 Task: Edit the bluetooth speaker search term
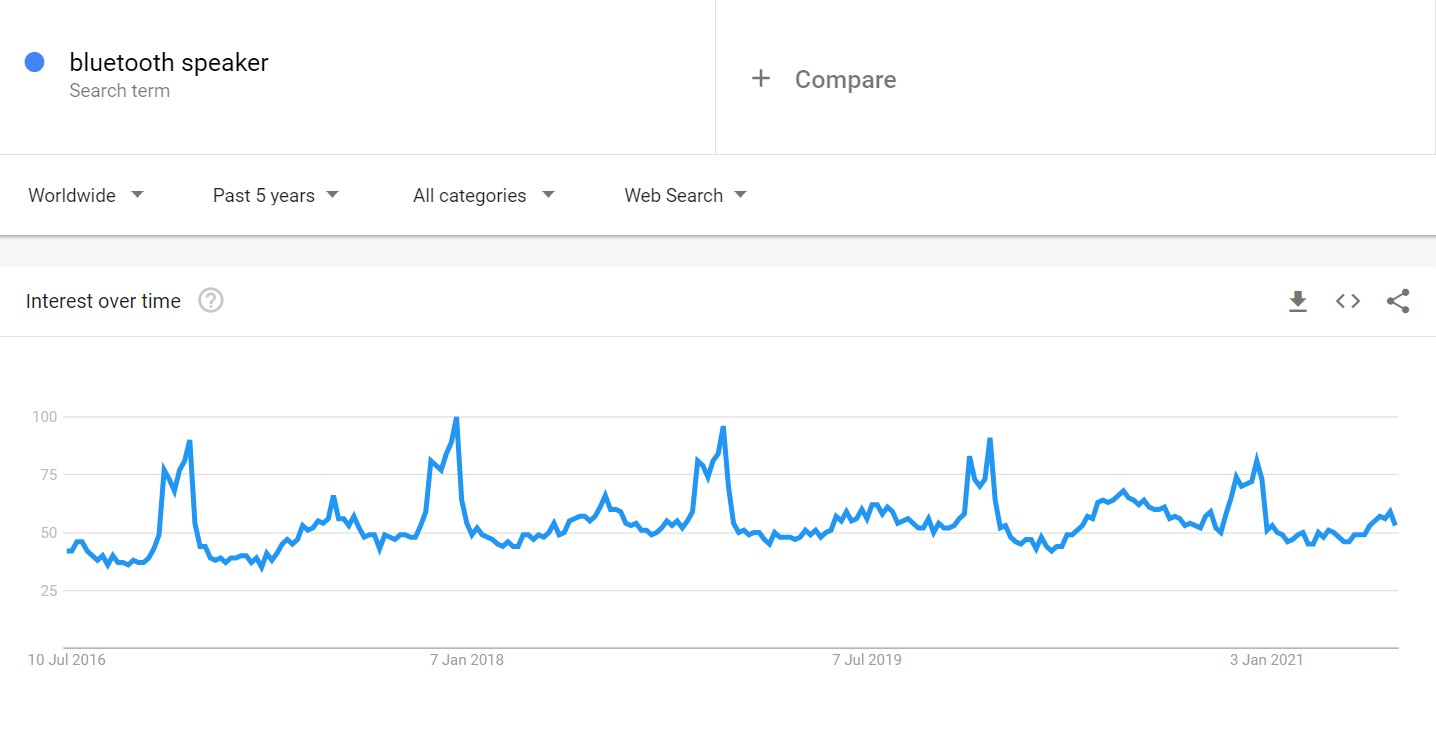coord(169,62)
